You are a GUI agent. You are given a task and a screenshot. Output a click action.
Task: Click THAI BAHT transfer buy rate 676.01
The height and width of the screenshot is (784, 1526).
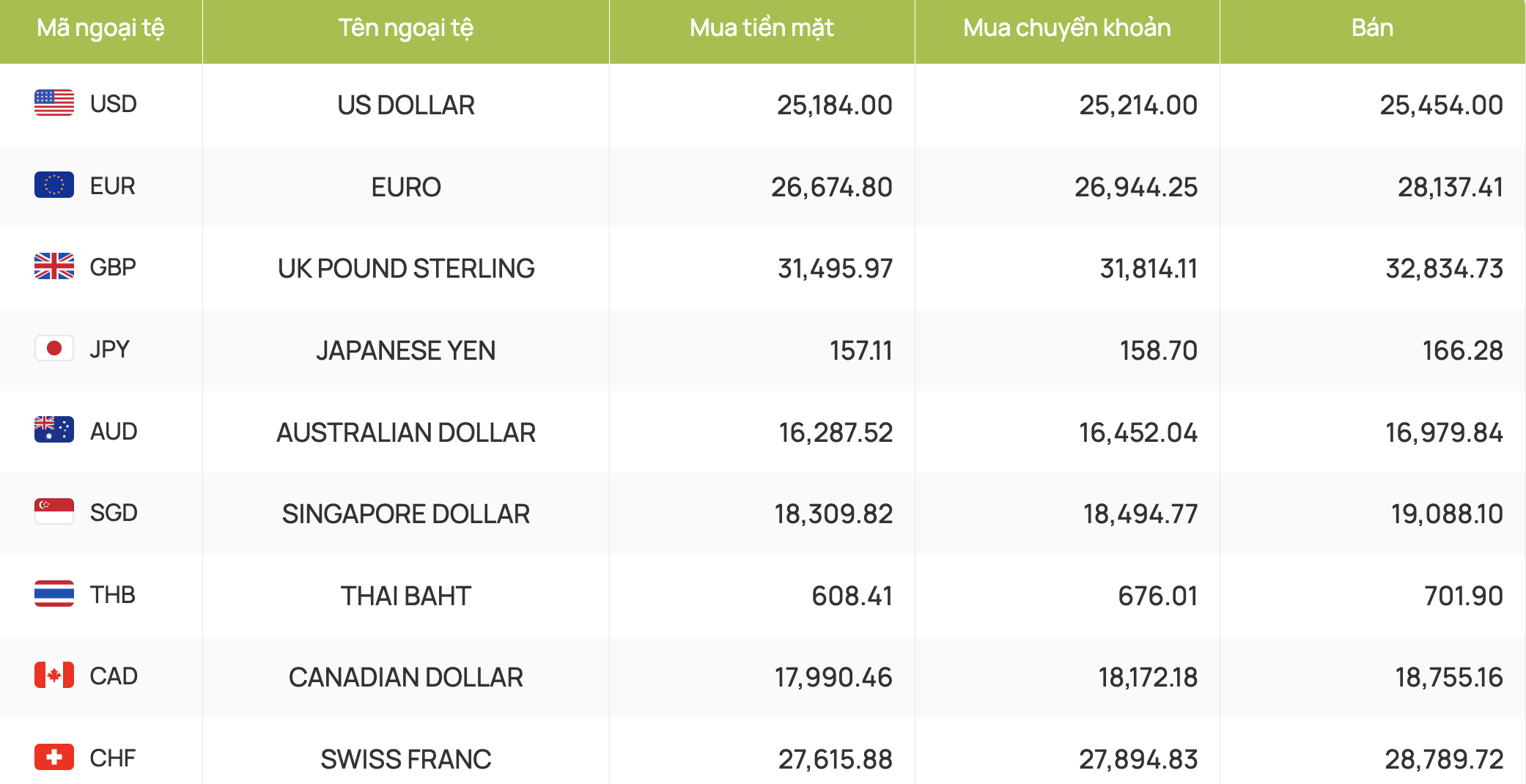point(1157,596)
